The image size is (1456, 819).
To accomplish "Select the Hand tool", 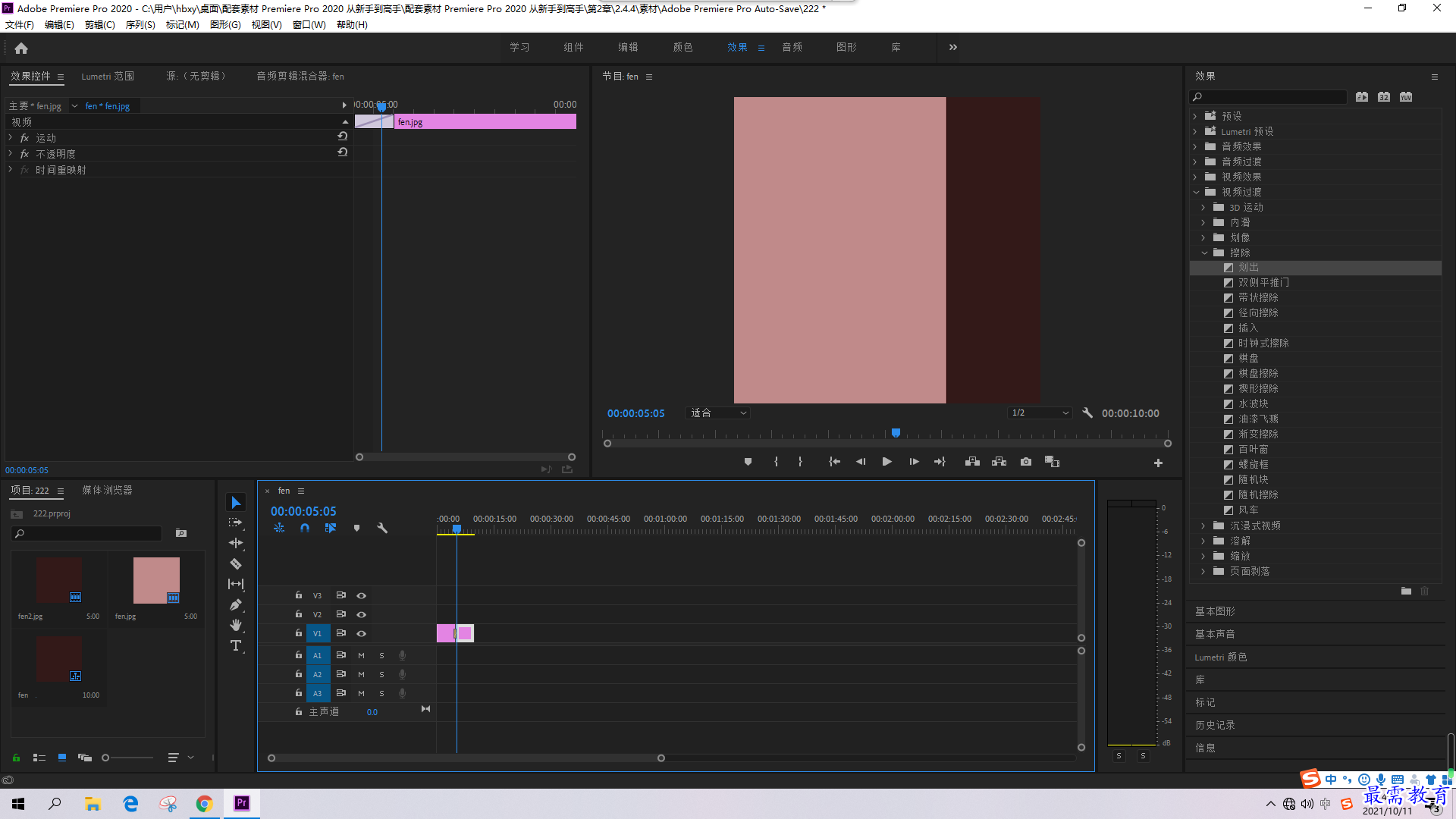I will point(236,625).
